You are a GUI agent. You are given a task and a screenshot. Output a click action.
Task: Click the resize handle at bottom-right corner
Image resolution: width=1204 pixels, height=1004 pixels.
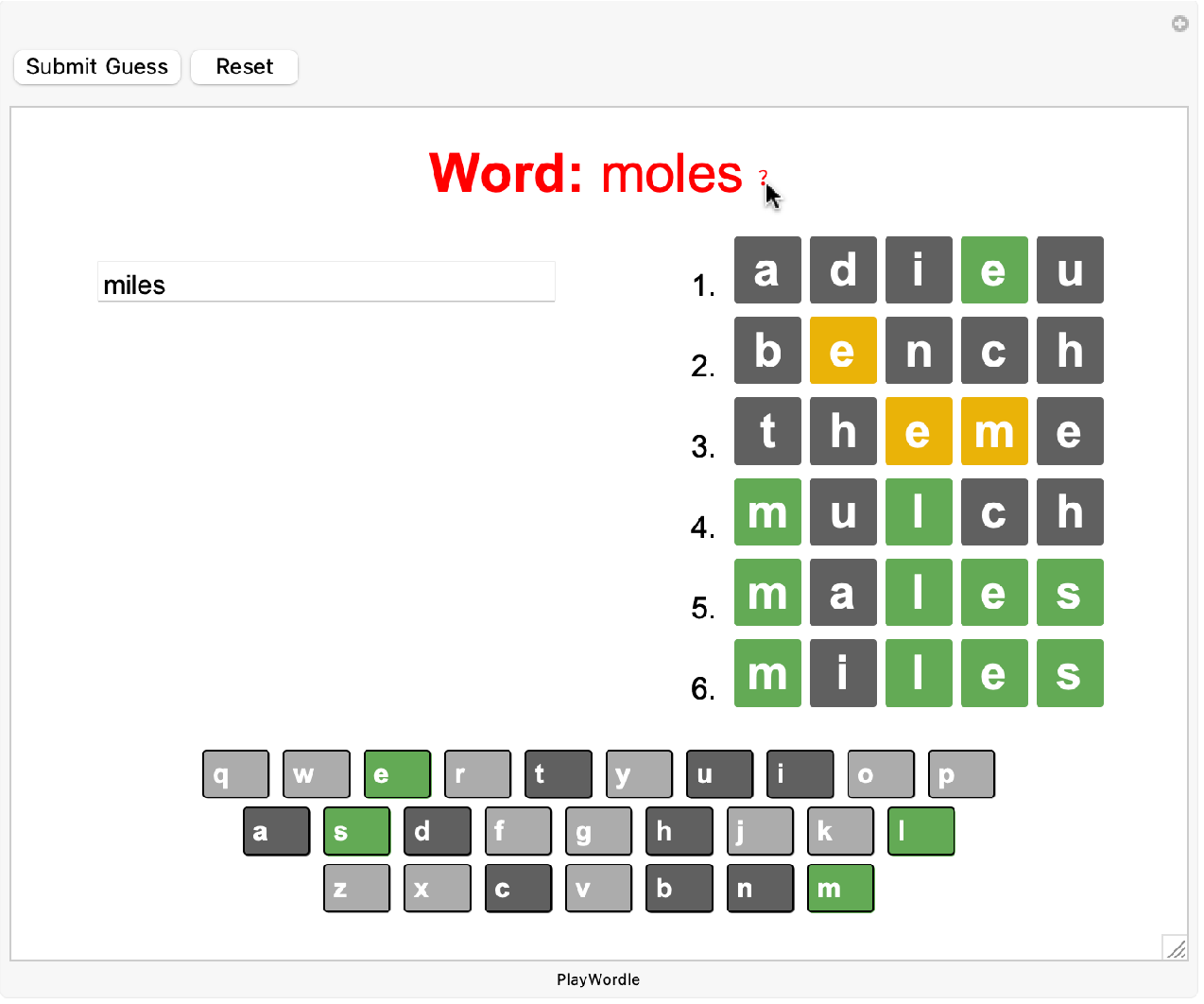(x=1175, y=948)
